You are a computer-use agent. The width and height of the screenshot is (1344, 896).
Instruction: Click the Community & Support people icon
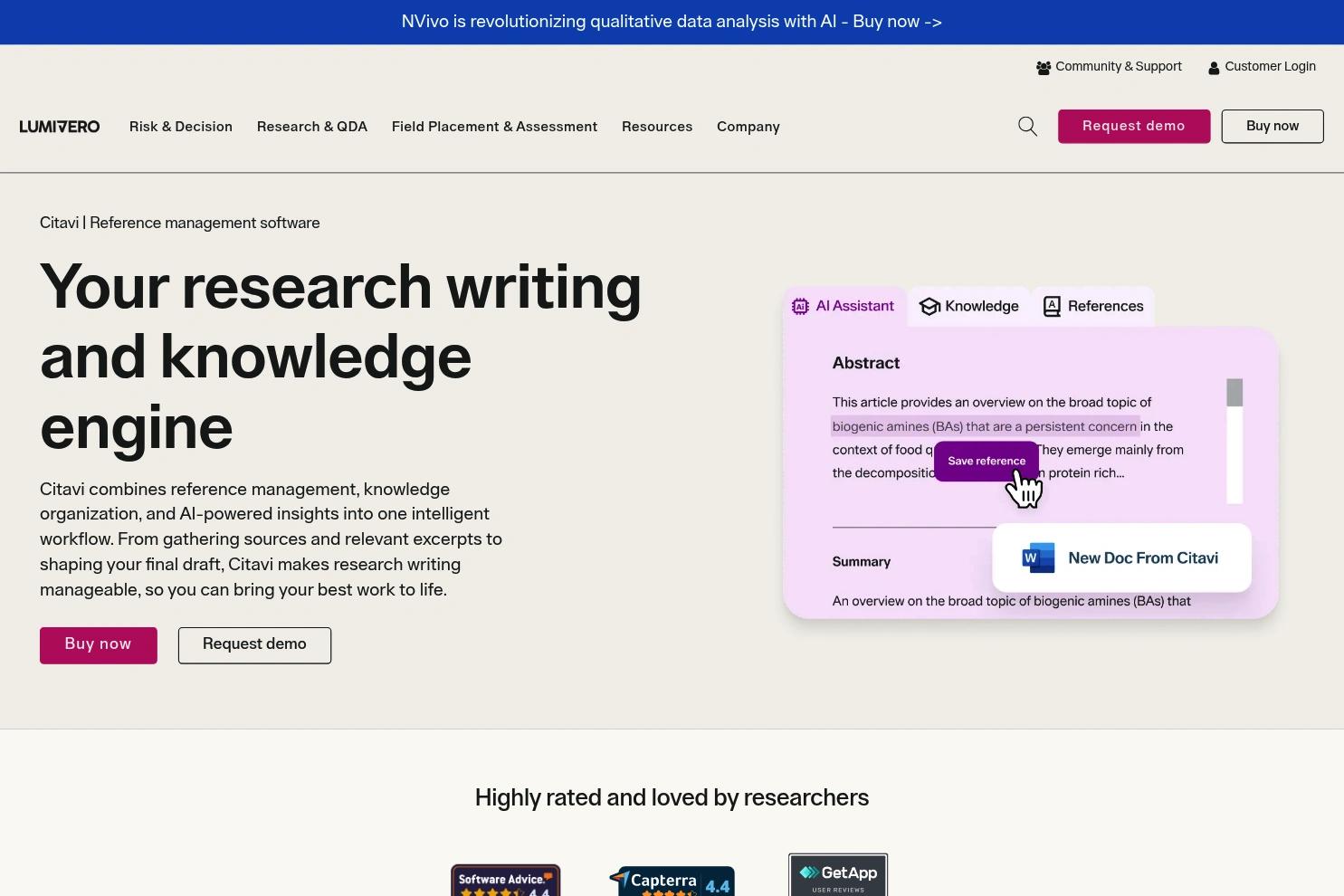[x=1044, y=68]
